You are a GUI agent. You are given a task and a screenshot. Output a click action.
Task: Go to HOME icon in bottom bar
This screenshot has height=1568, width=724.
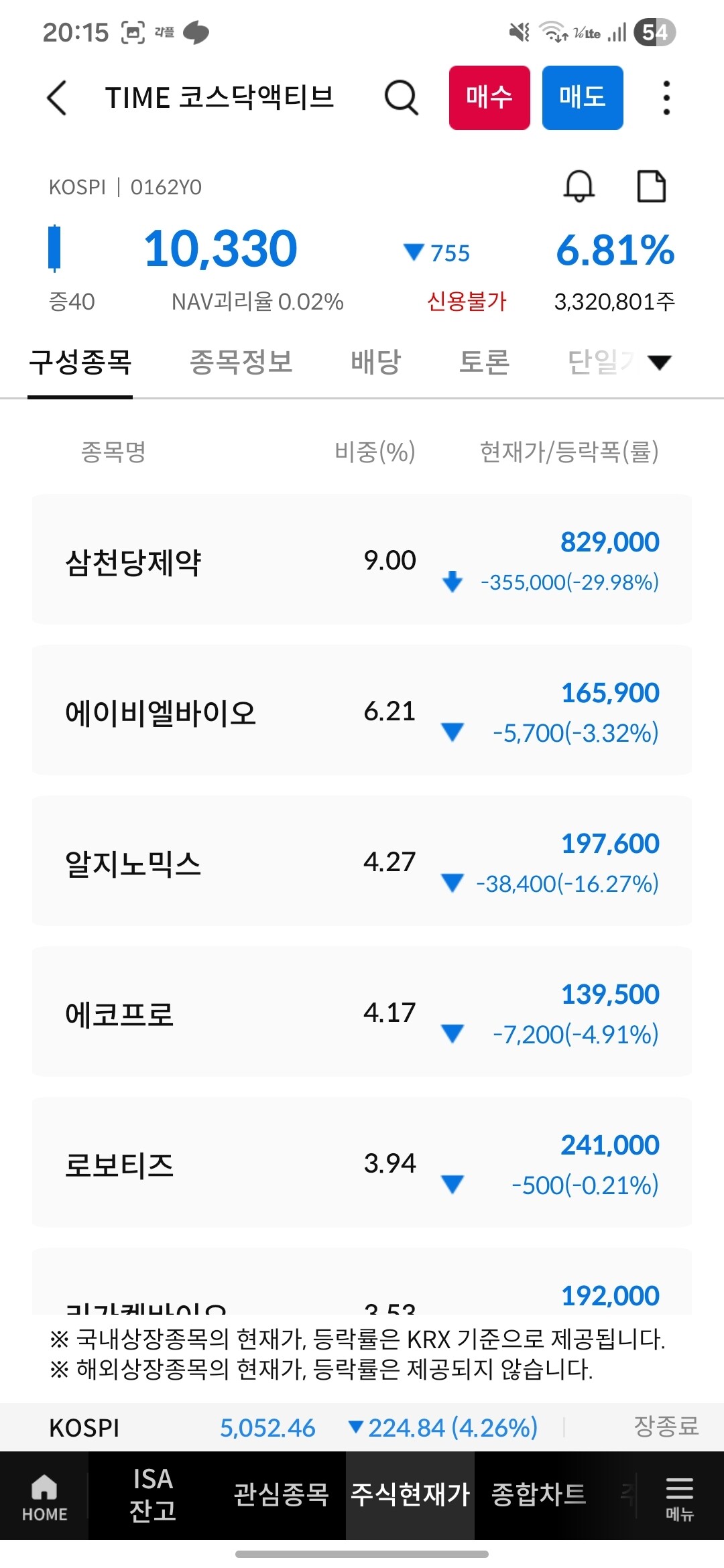[x=44, y=1496]
